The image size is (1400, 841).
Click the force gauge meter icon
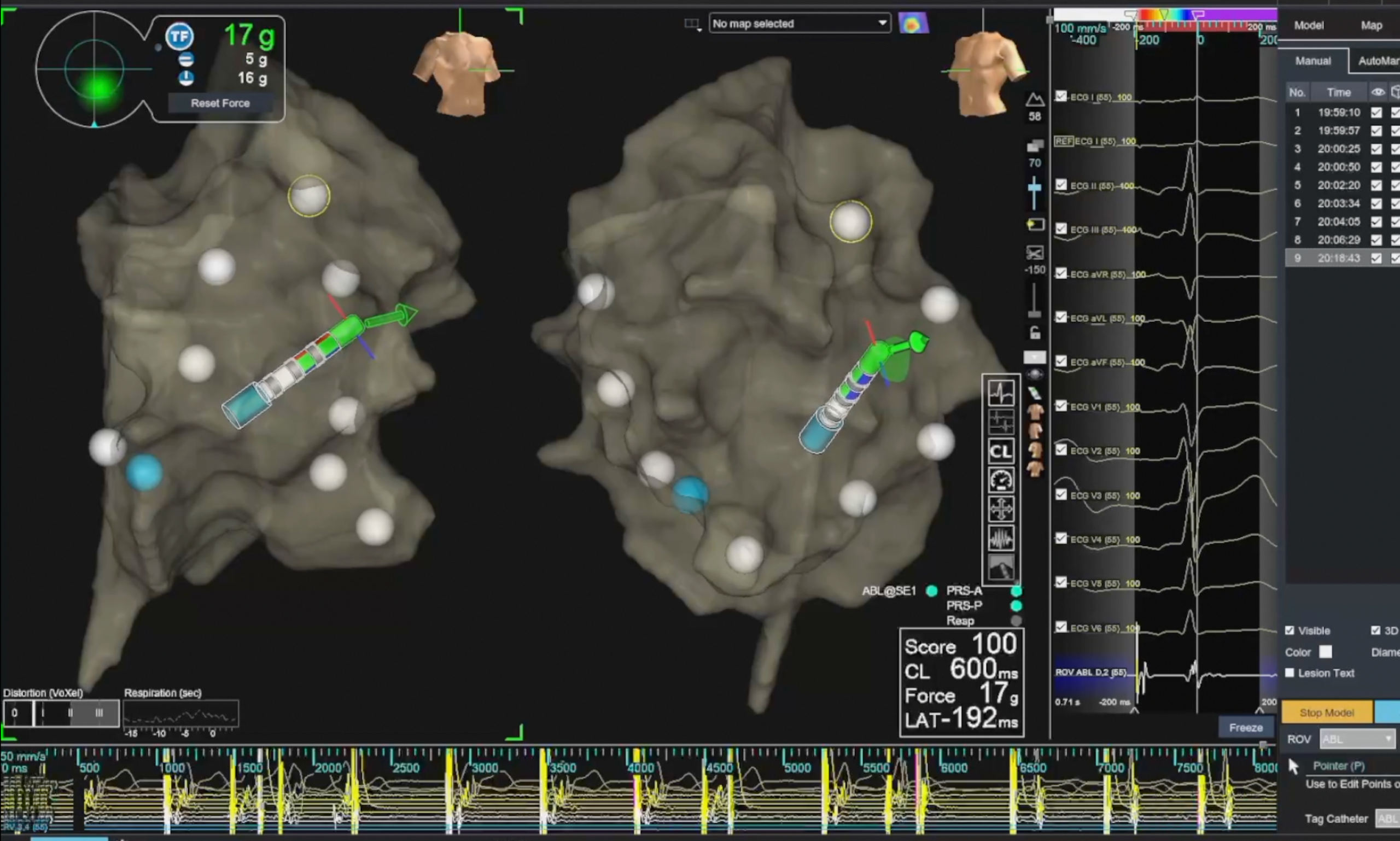tap(1000, 481)
